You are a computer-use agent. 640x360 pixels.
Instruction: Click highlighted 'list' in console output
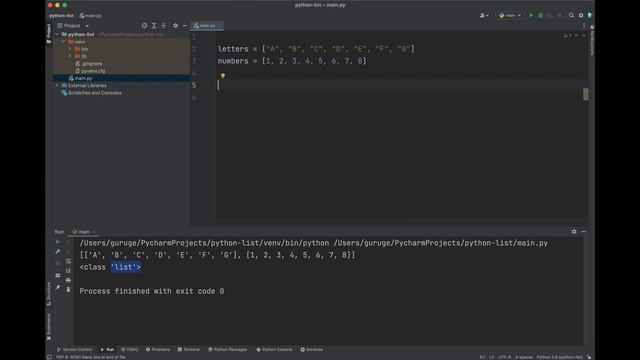pyautogui.click(x=126, y=267)
